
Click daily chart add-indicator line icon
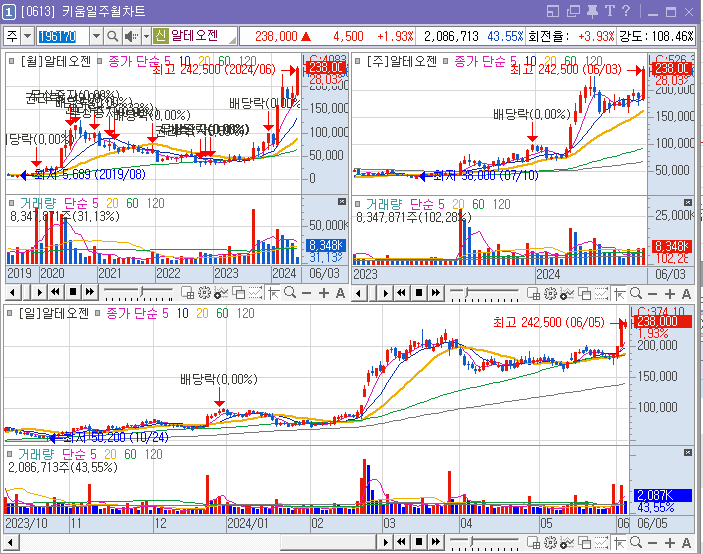567,543
